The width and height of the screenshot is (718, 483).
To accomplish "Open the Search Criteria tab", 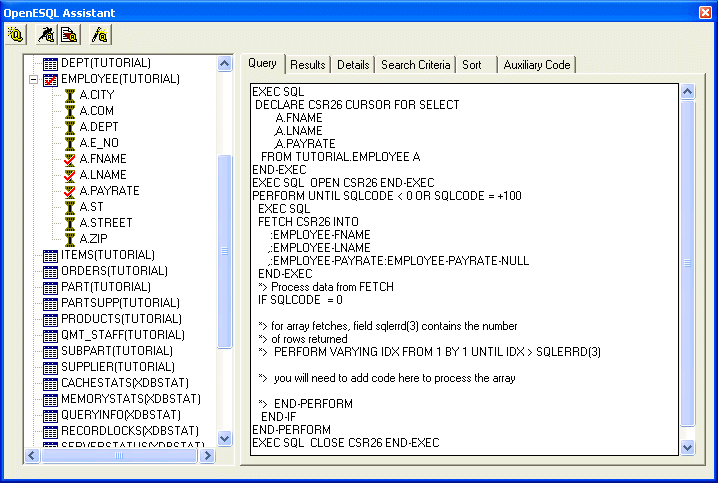I will point(415,65).
